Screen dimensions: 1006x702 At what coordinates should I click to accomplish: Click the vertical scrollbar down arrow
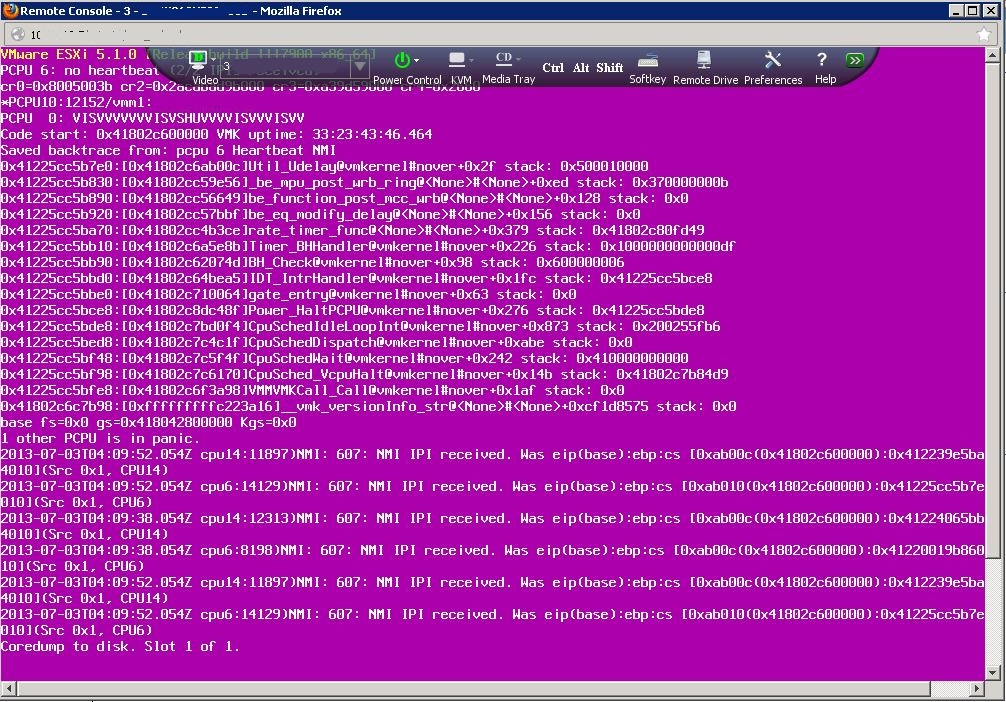click(993, 673)
